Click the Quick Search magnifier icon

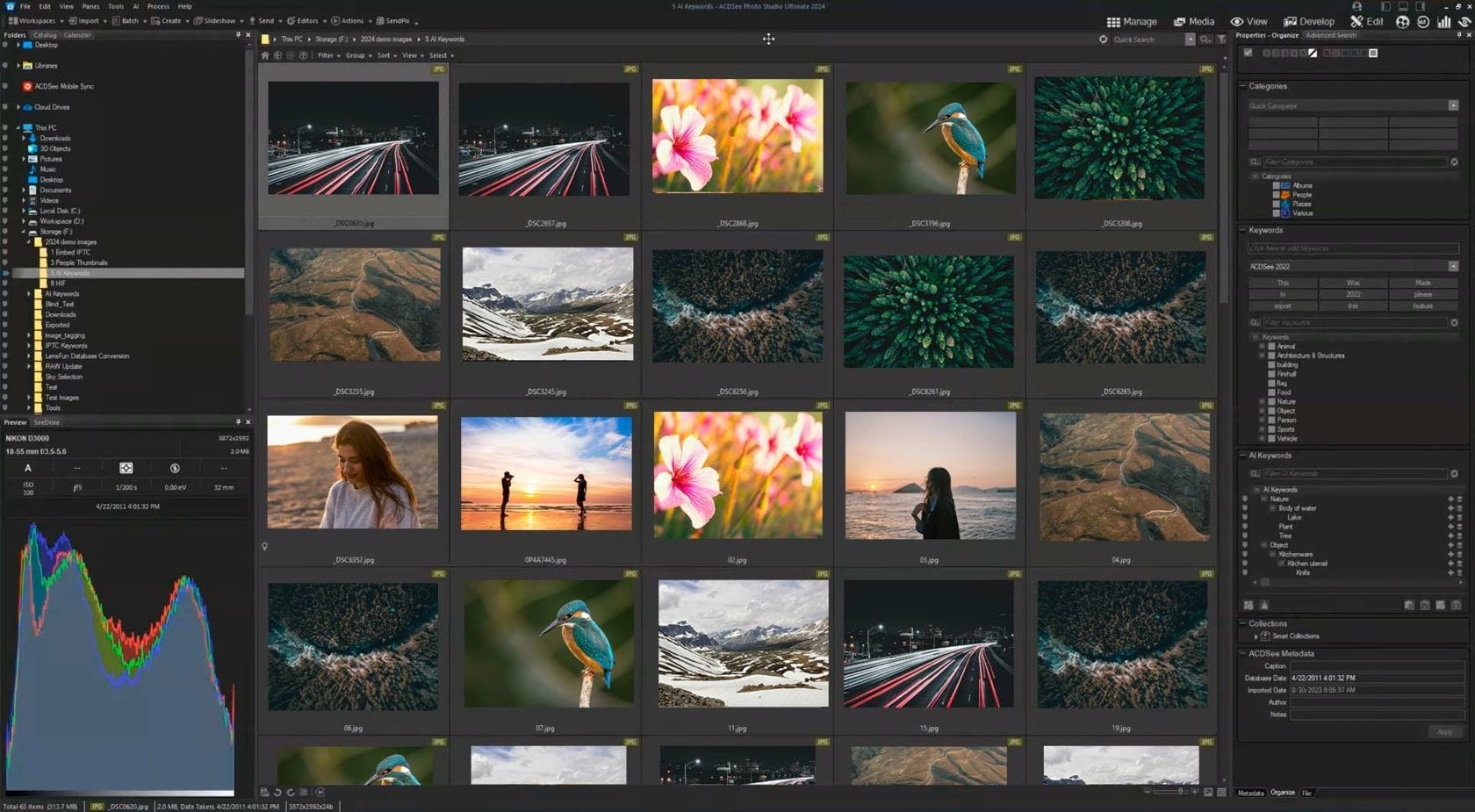(1206, 40)
